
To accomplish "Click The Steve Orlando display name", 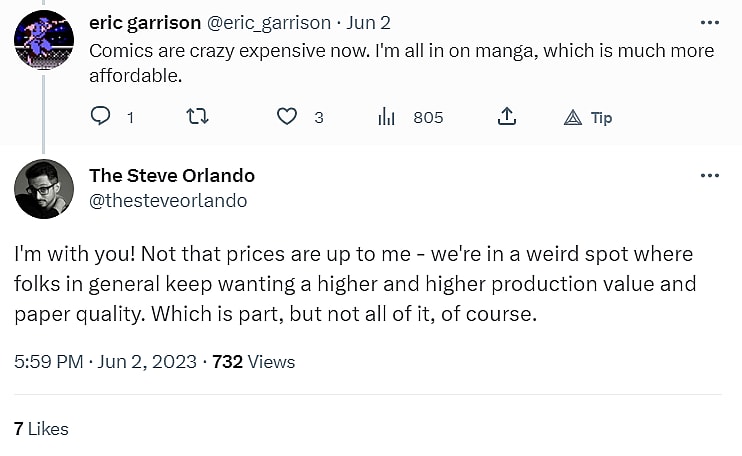I will pos(172,175).
